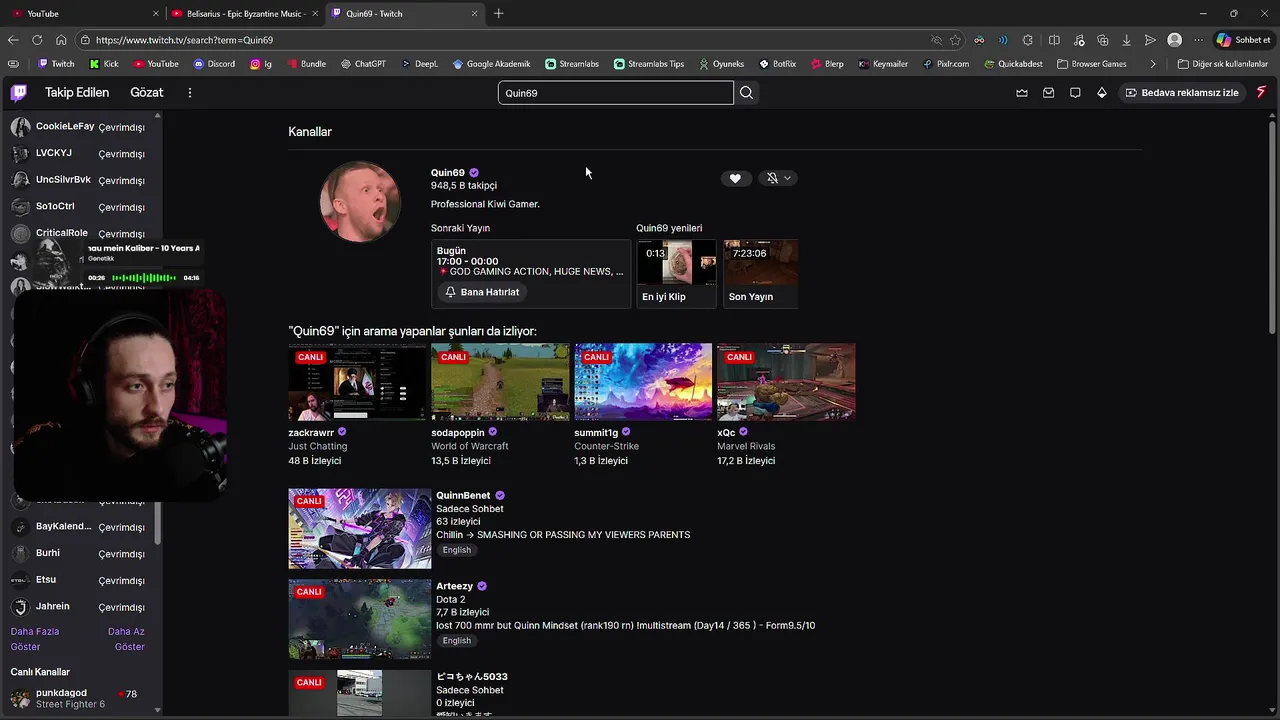Screen dimensions: 1280x720
Task: Open the Twitch three-dot more menu
Action: [189, 92]
